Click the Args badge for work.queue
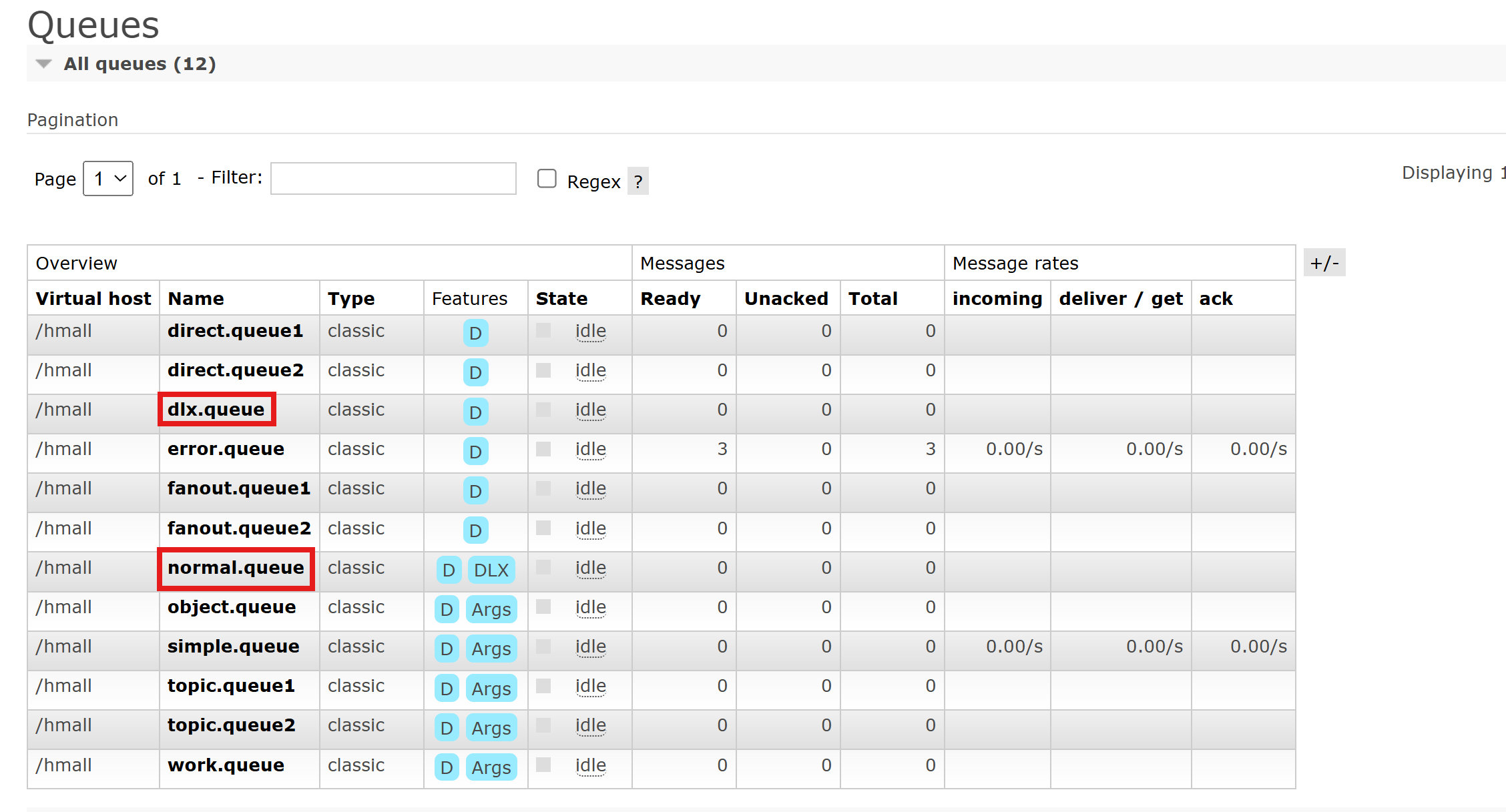The image size is (1506, 812). 491,767
